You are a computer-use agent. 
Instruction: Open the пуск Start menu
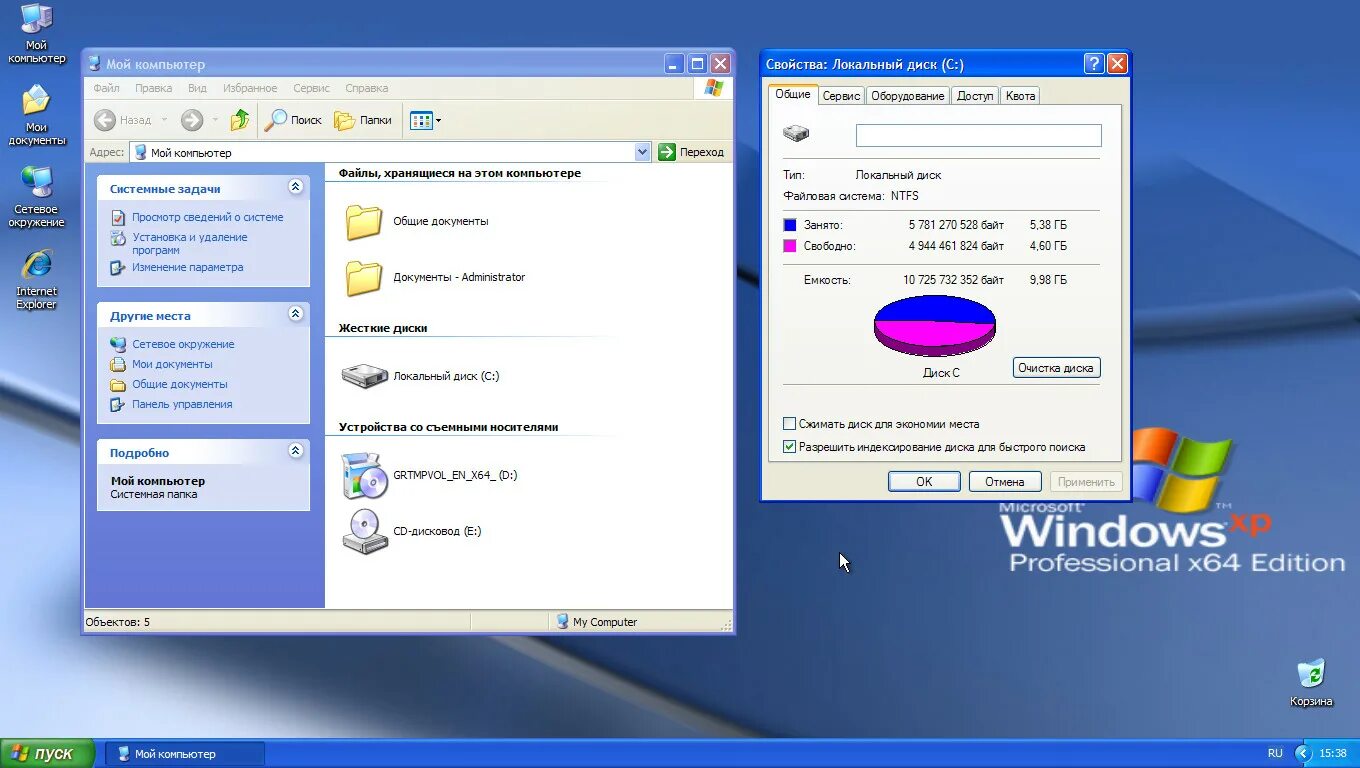(47, 754)
